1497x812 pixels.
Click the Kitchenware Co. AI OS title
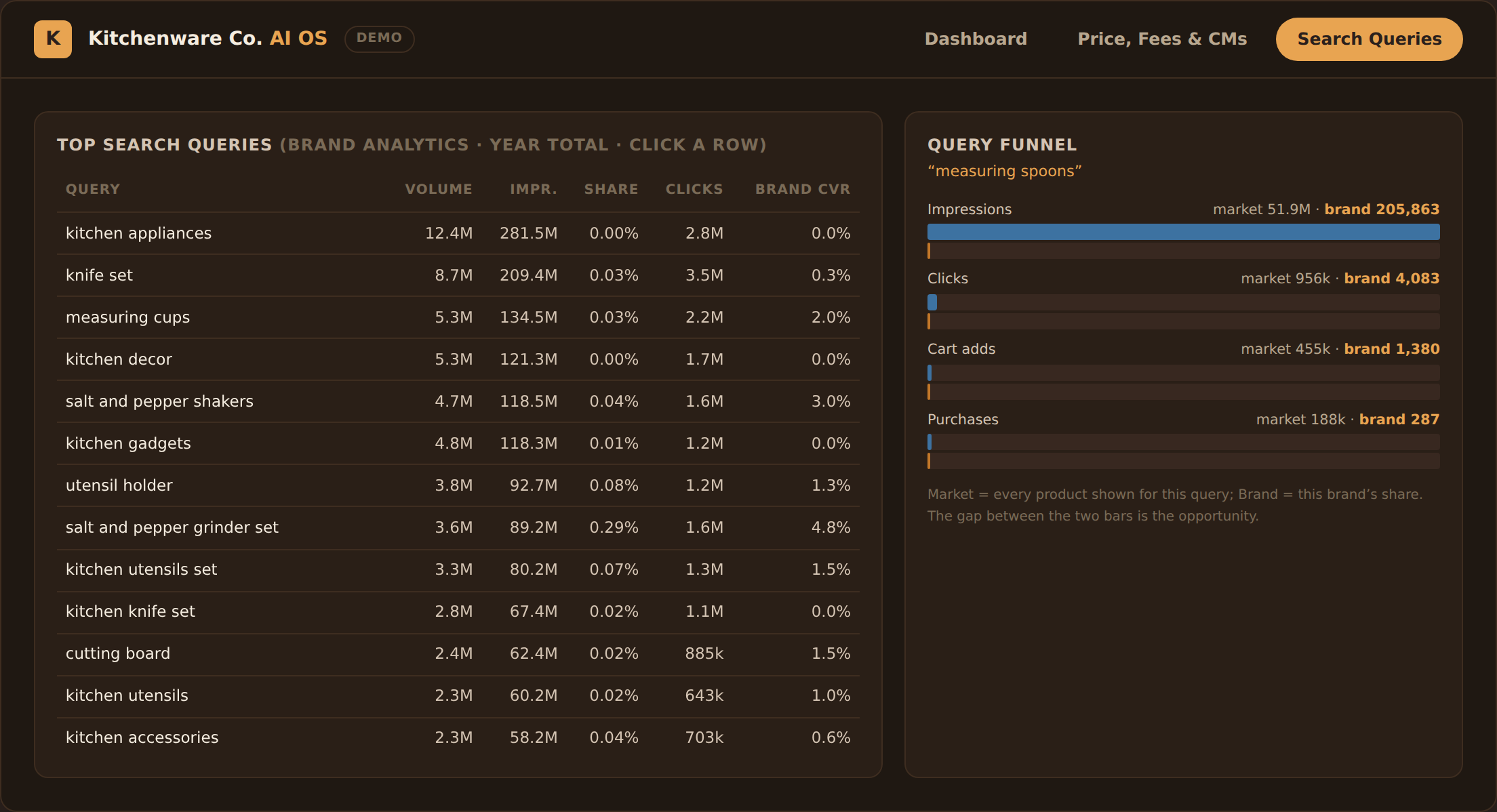tap(207, 38)
